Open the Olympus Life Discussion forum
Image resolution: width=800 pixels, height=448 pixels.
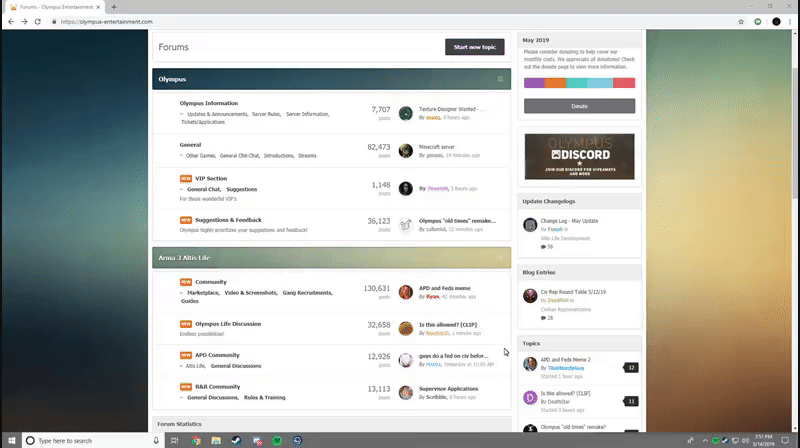click(228, 324)
